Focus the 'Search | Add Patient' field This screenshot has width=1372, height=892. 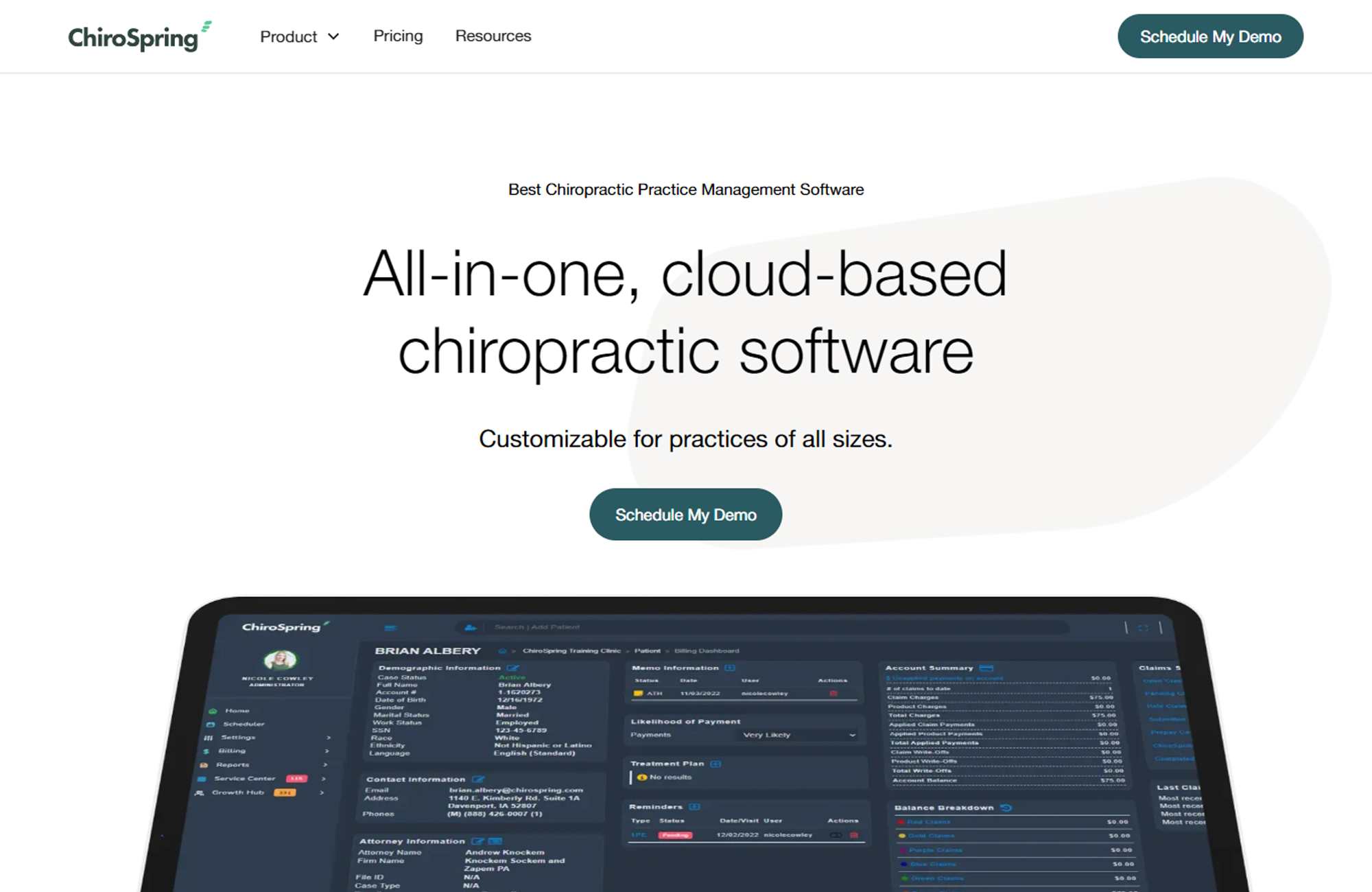click(x=761, y=627)
